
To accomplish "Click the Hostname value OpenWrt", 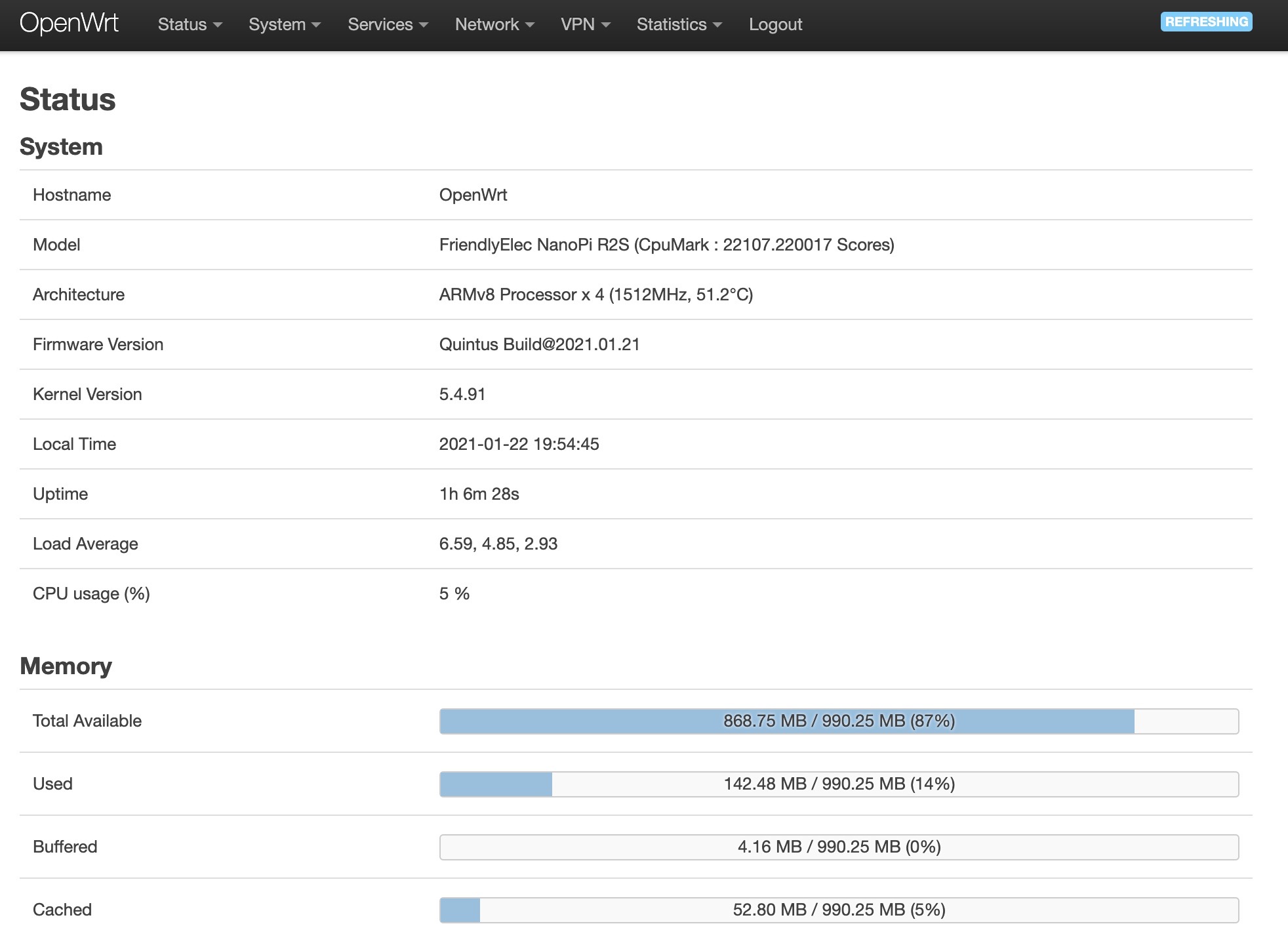I will 473,195.
